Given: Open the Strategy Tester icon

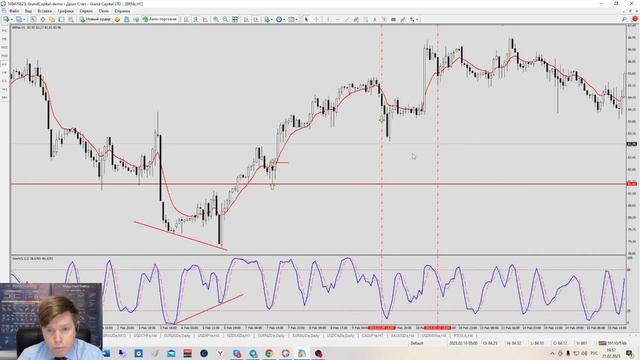Looking at the screenshot, I should [71, 19].
